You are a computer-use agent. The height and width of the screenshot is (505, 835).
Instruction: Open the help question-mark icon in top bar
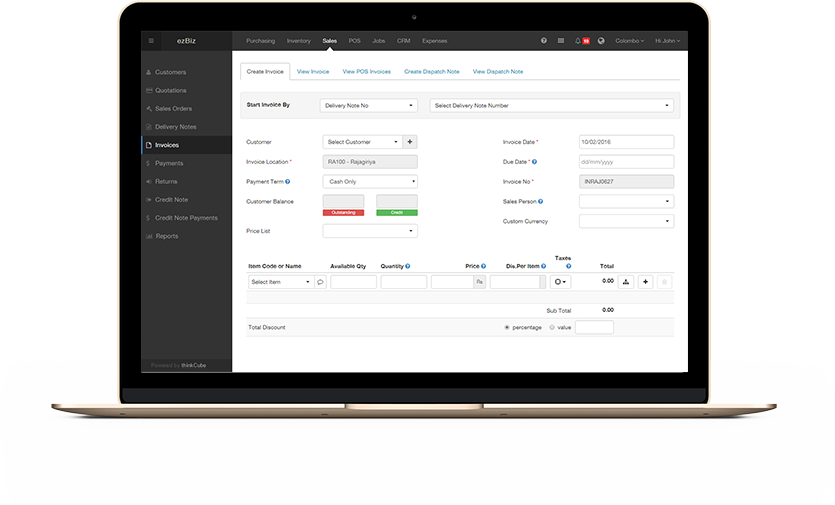pyautogui.click(x=544, y=40)
